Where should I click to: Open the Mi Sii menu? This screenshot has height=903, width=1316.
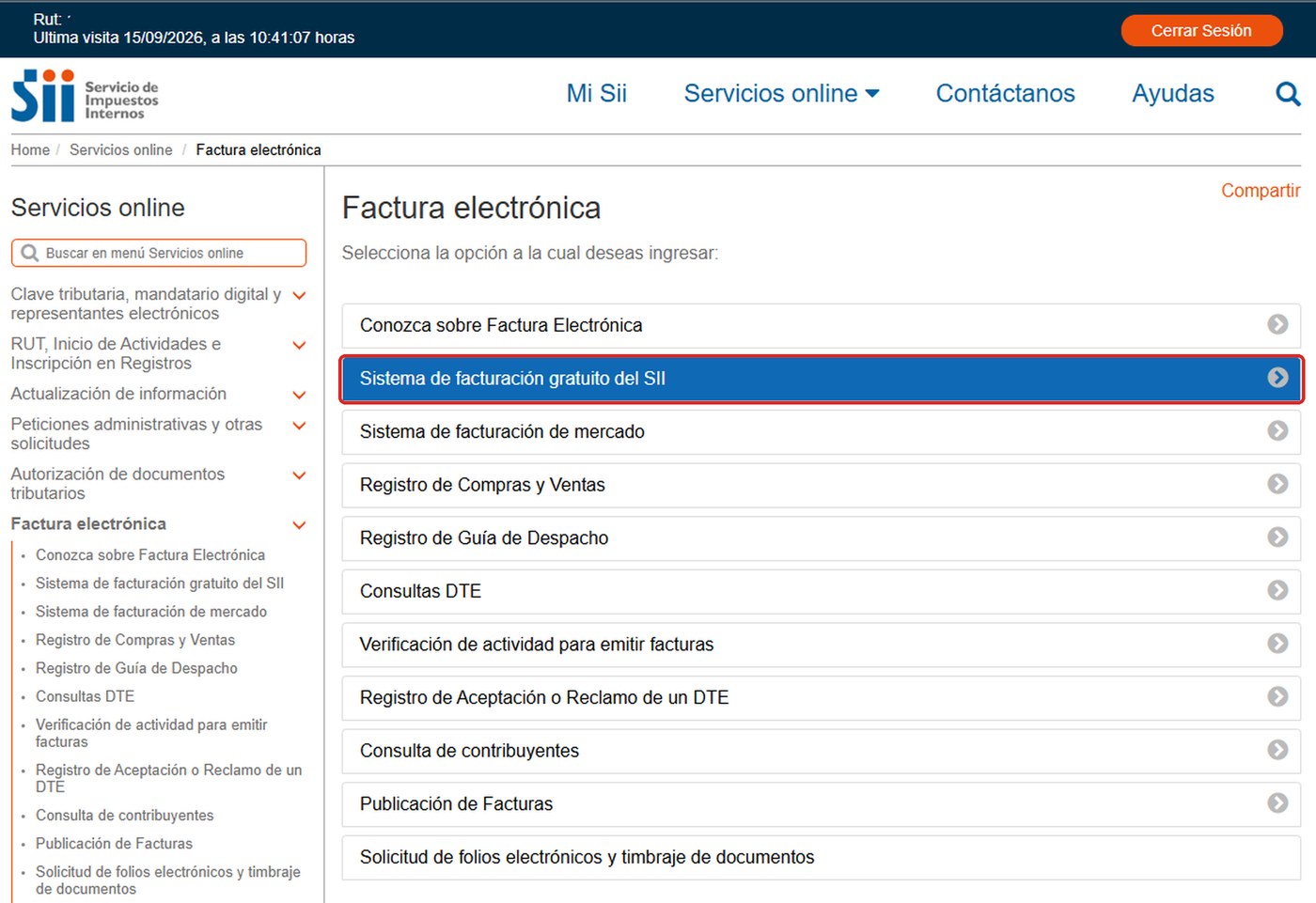597,94
